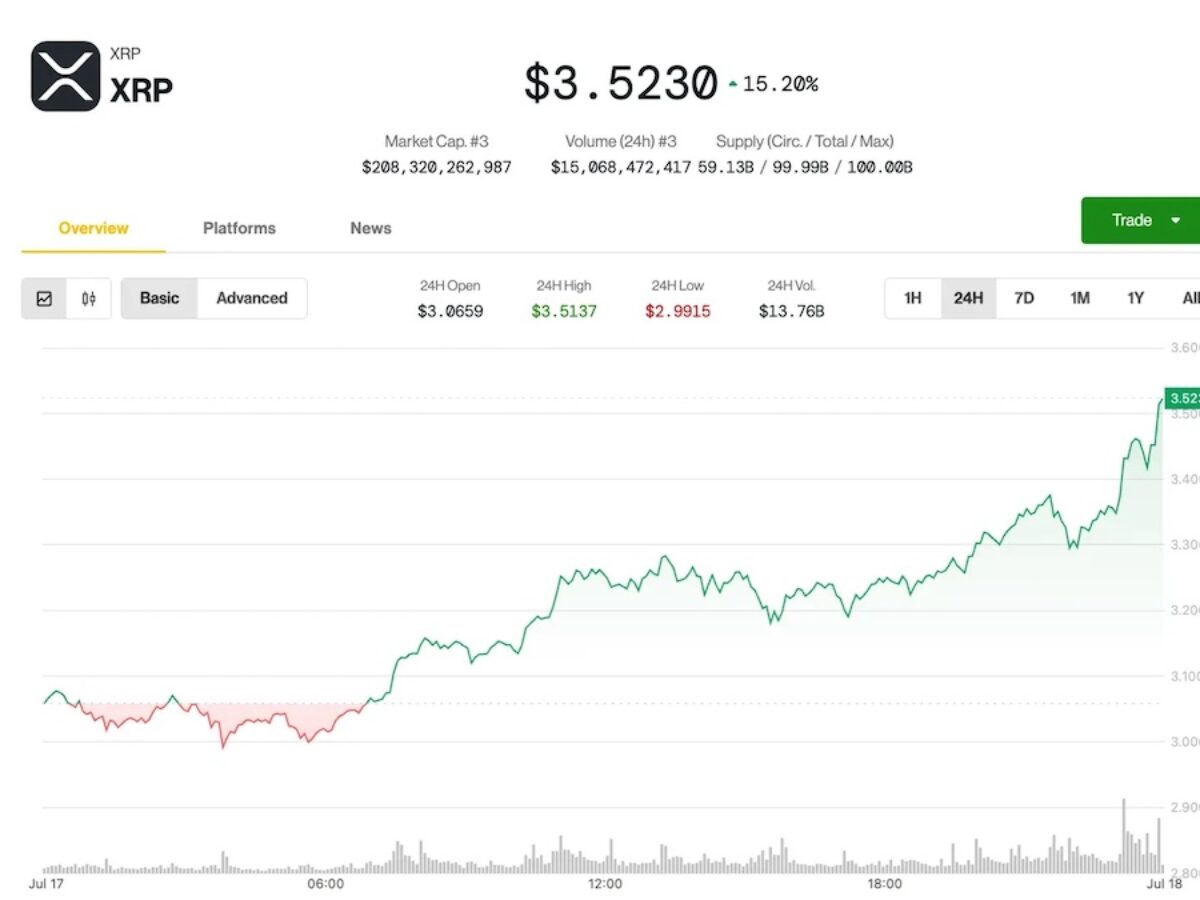Click the Volume (24h) #3 label
1200x900 pixels.
pos(620,141)
